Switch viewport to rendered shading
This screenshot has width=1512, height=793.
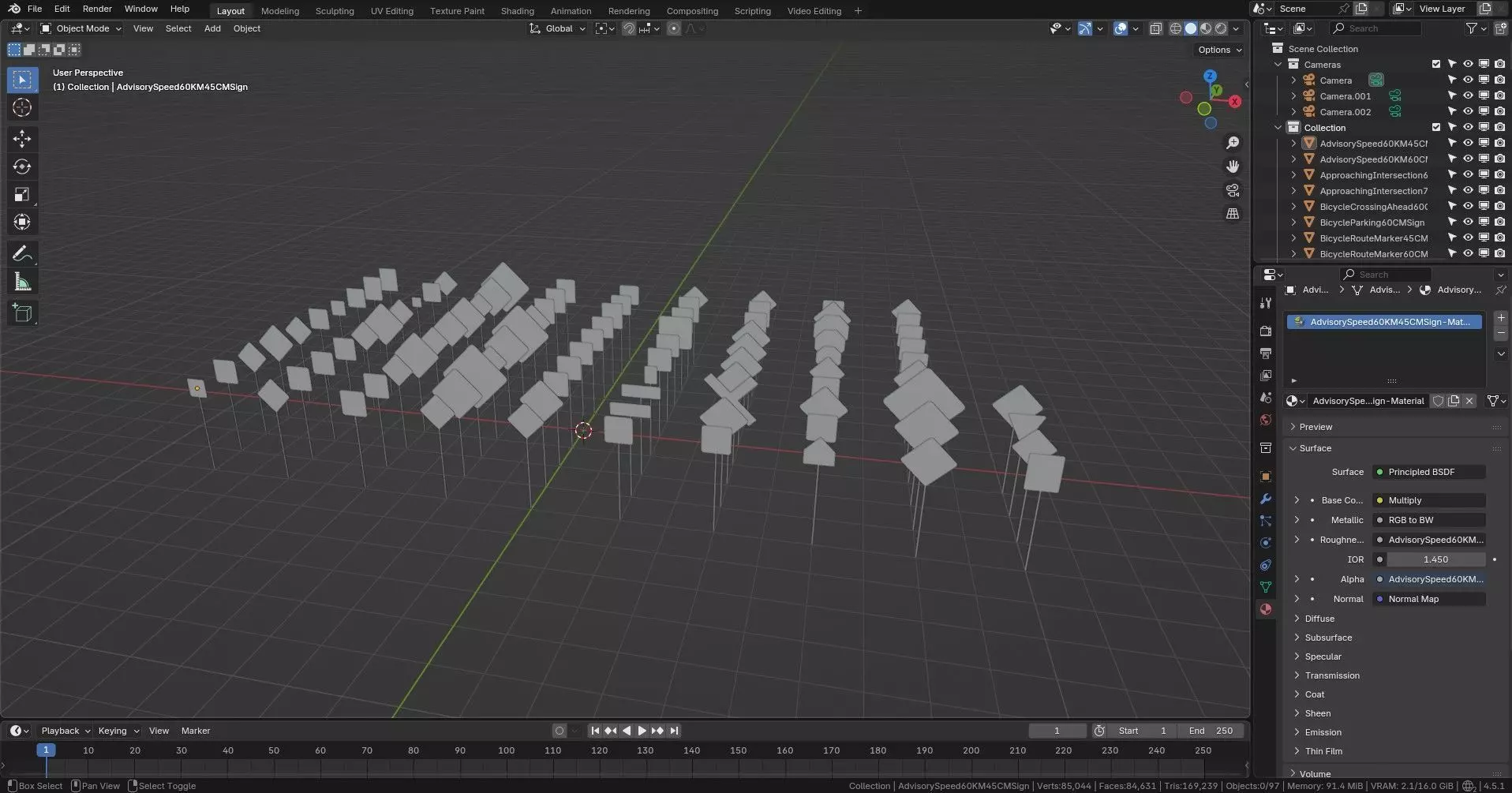(x=1221, y=28)
